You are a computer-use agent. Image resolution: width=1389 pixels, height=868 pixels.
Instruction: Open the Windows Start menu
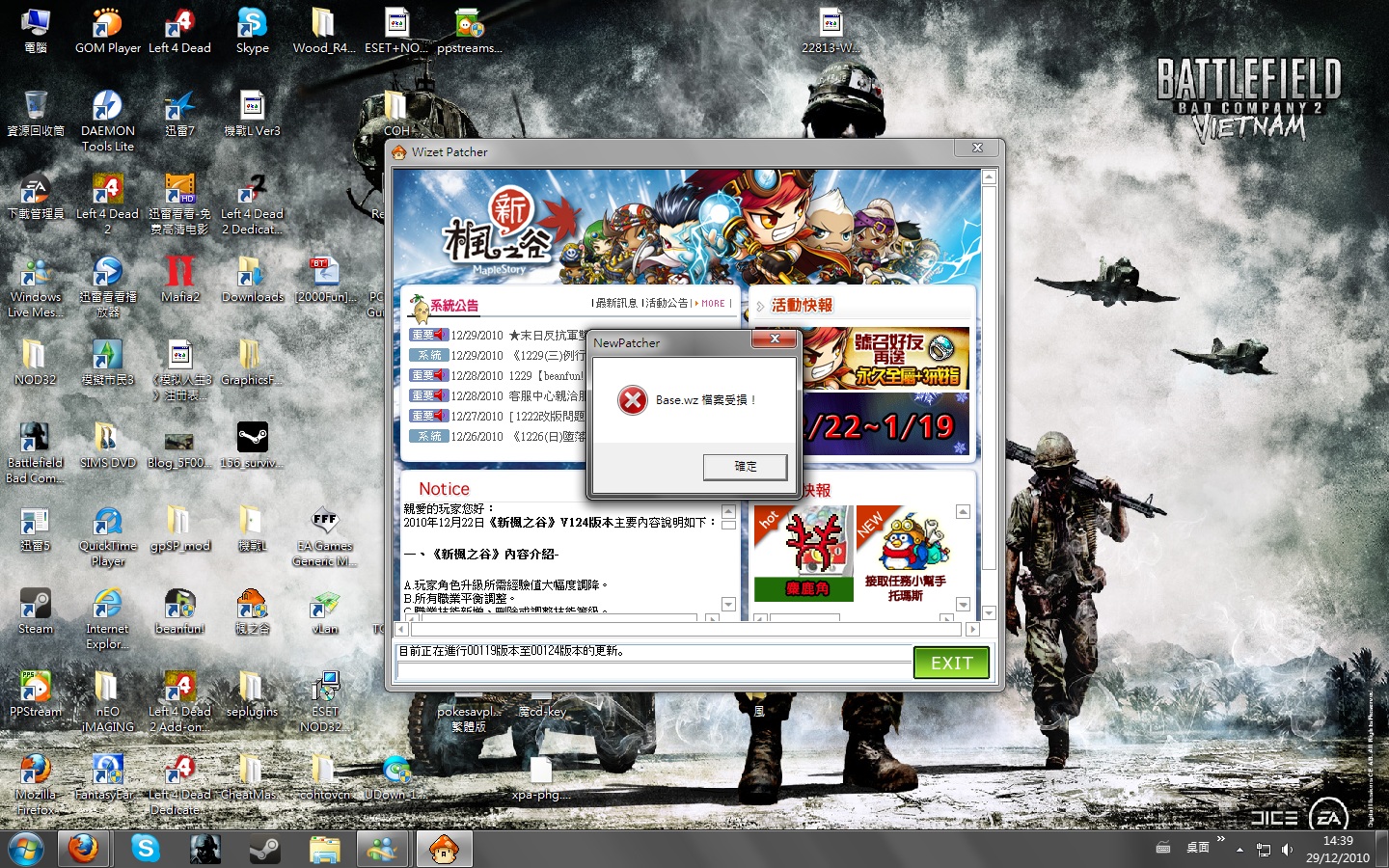point(26,849)
